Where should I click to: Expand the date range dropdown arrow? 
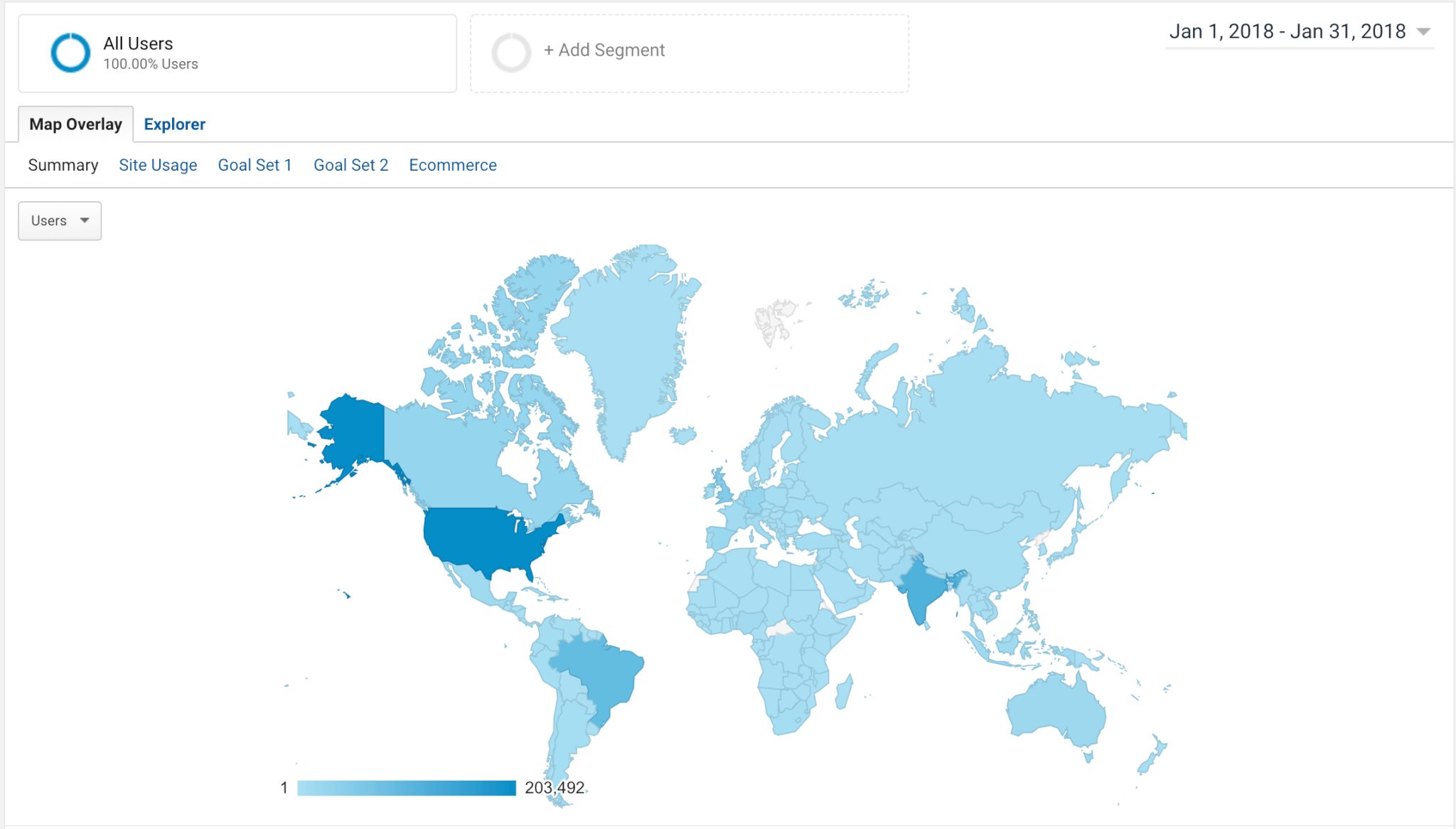click(1423, 31)
